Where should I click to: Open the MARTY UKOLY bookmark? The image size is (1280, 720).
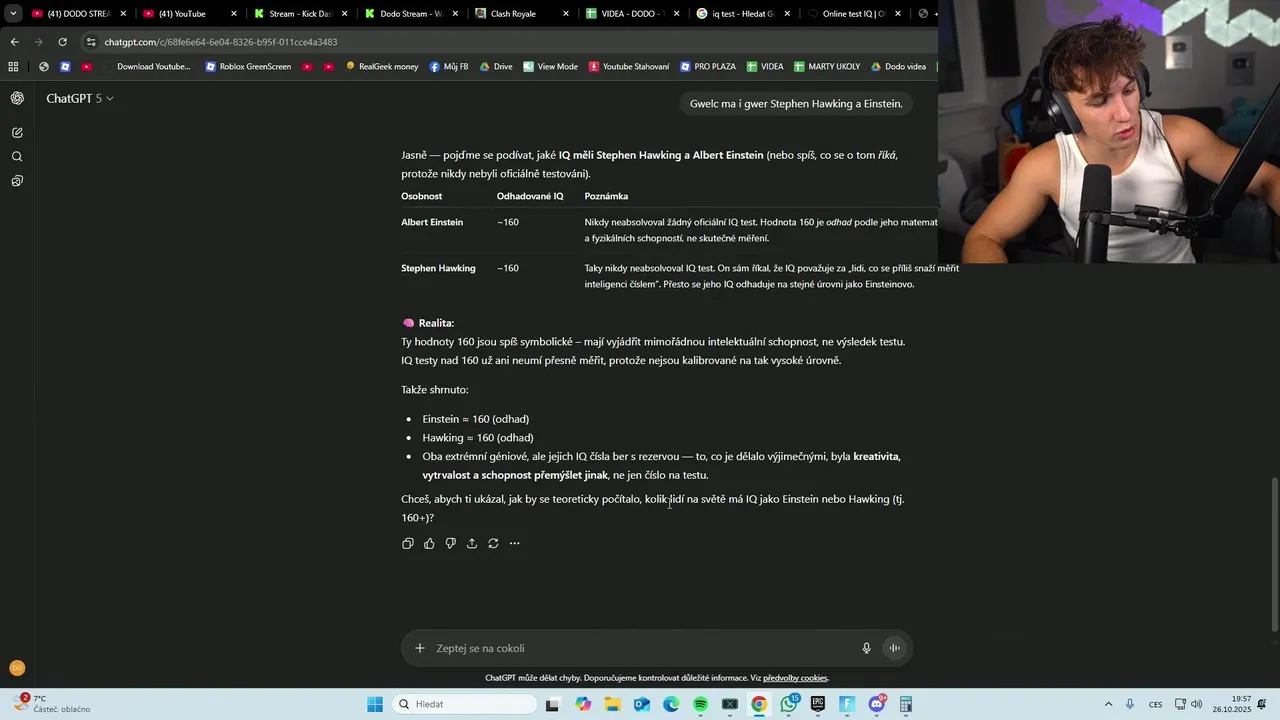click(827, 66)
